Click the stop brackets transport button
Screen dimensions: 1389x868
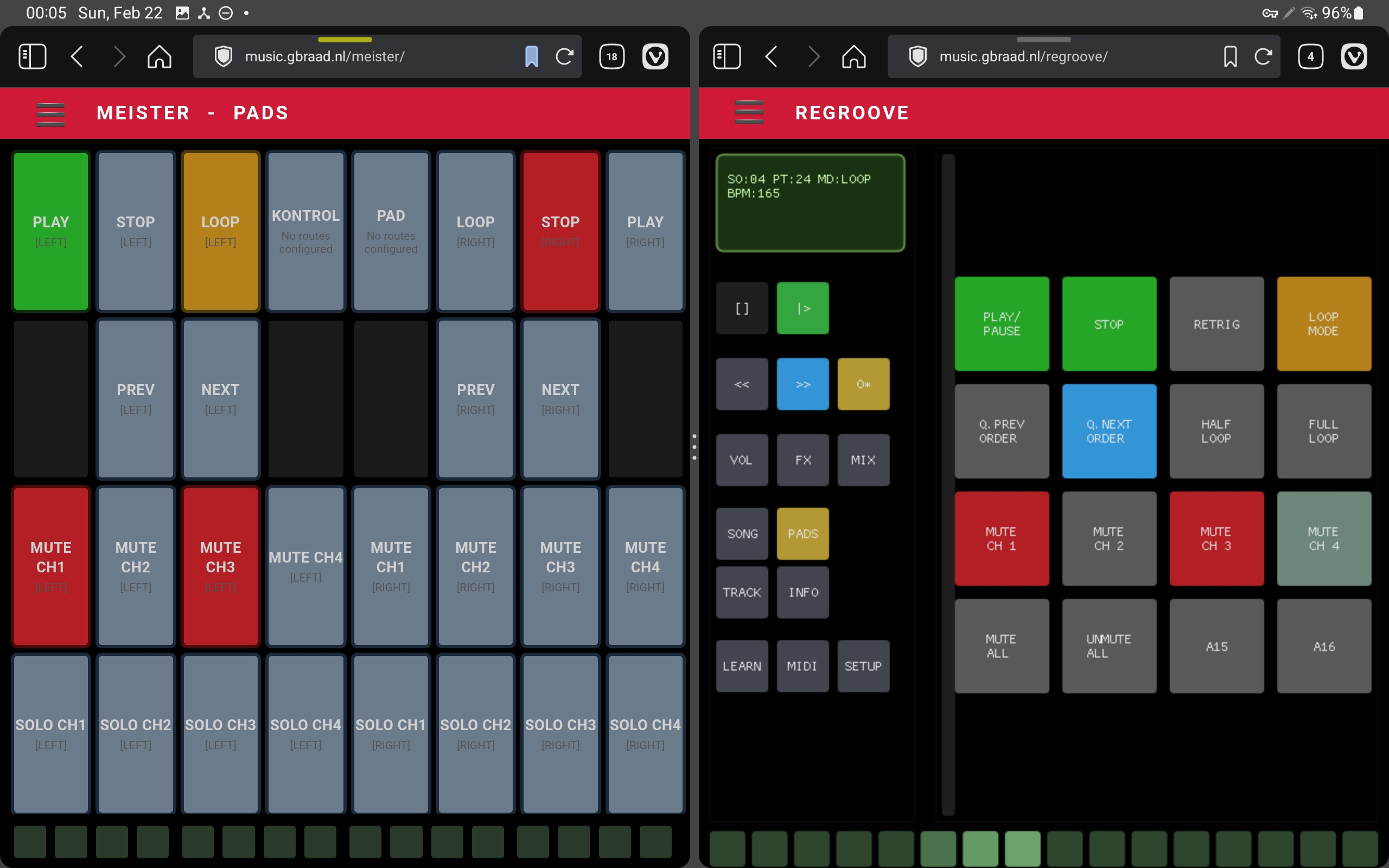point(742,308)
